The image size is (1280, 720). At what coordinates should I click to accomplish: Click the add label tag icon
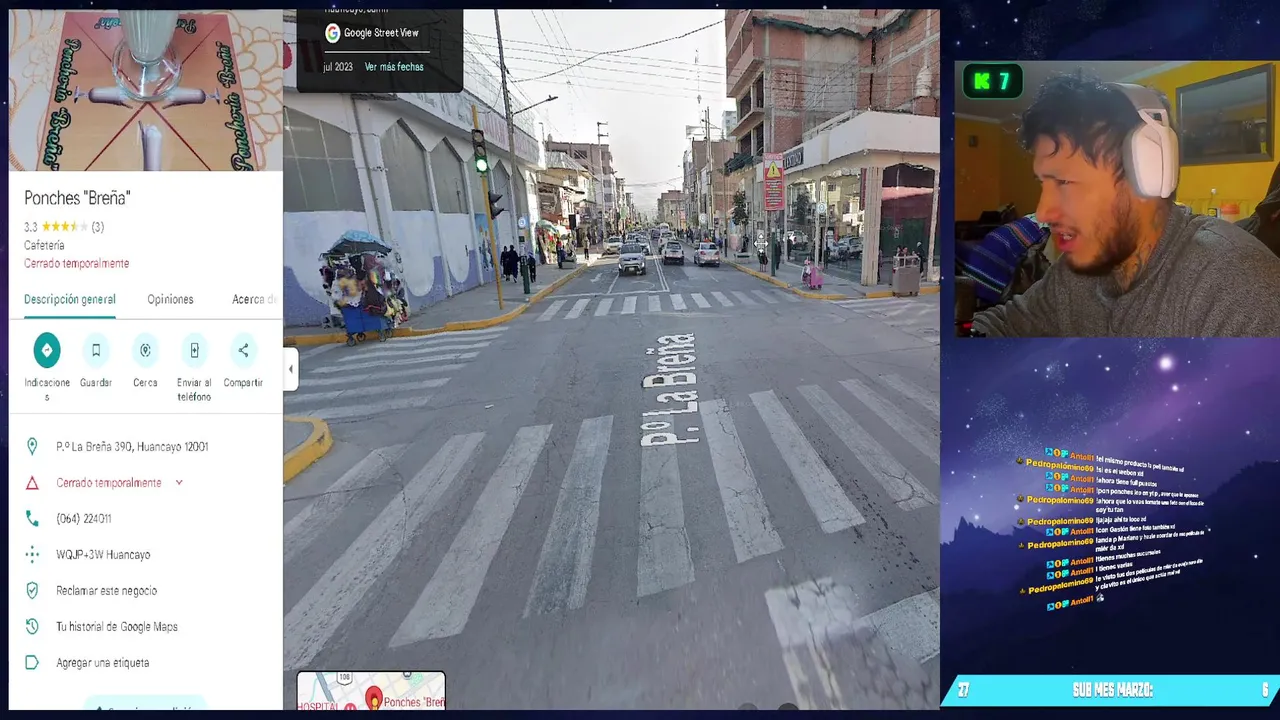point(32,663)
